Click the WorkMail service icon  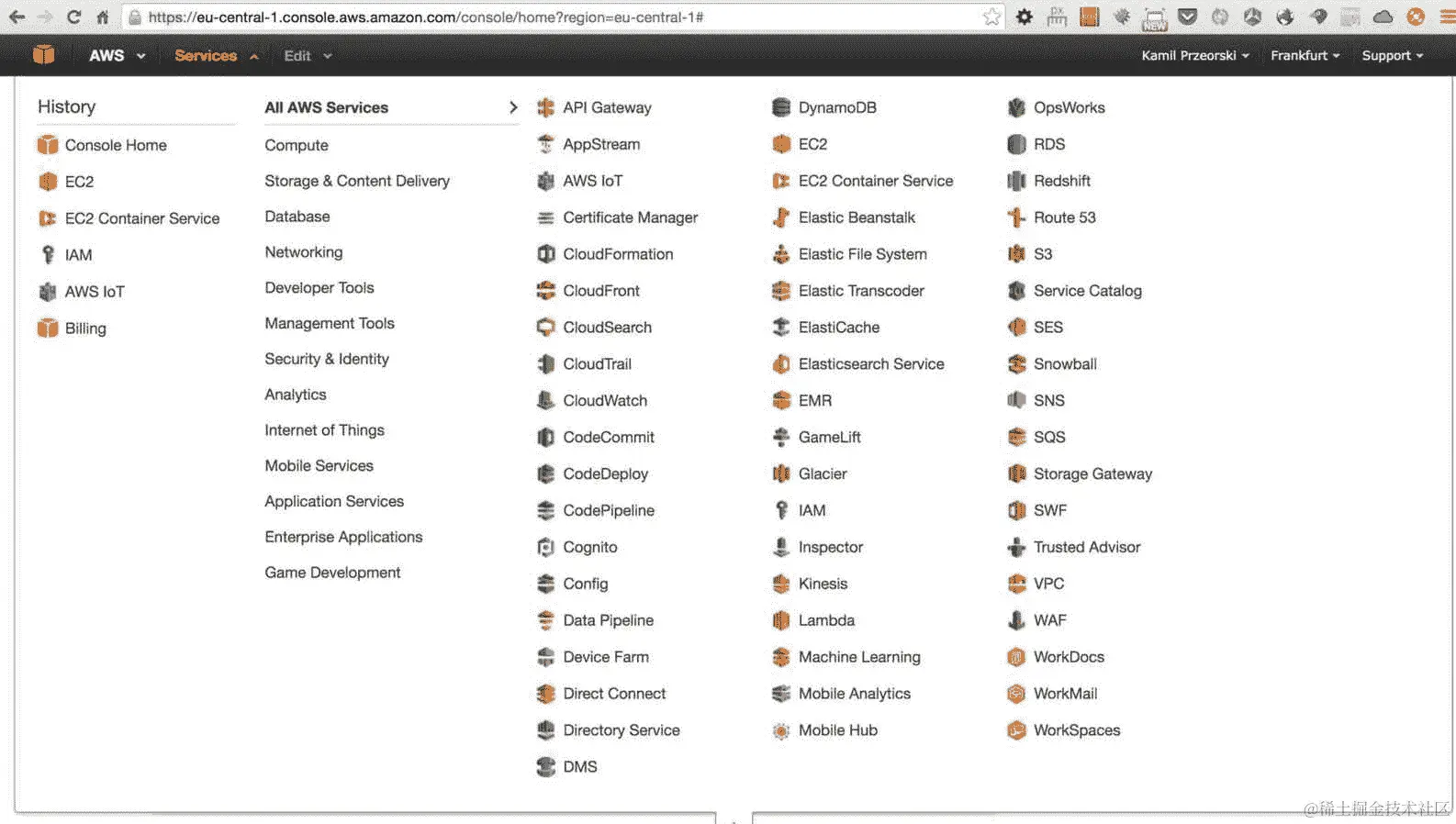pos(1016,694)
